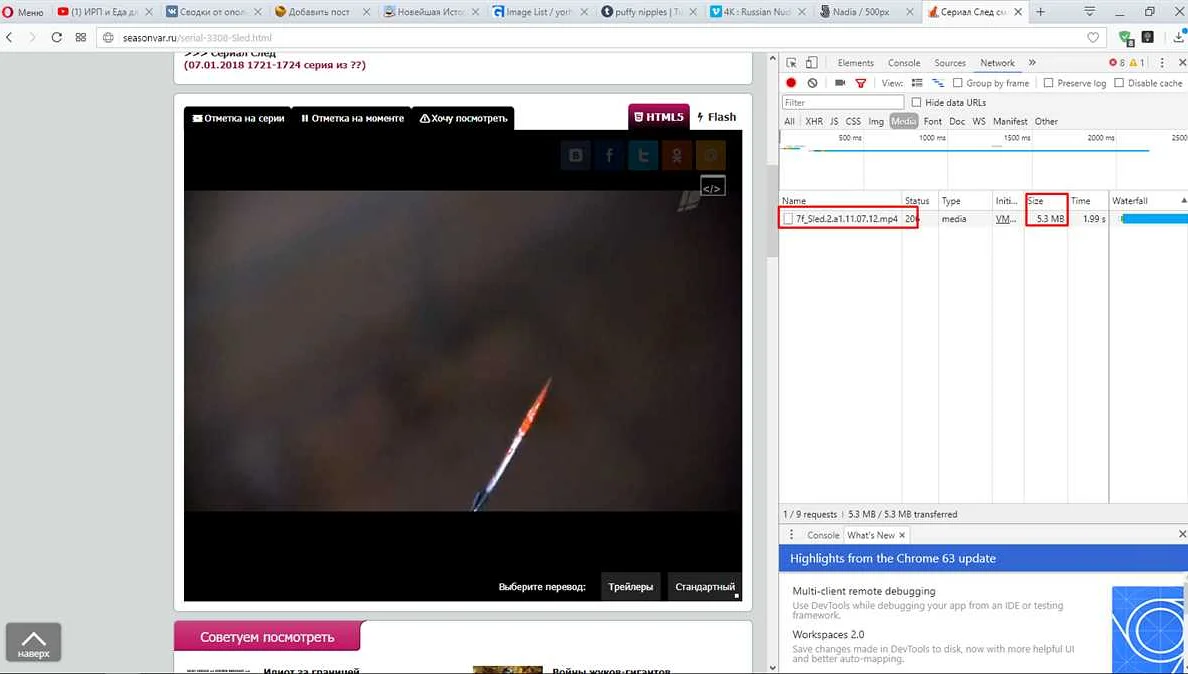Click the clear network log icon
Screen dimensions: 1188x674
[812, 82]
